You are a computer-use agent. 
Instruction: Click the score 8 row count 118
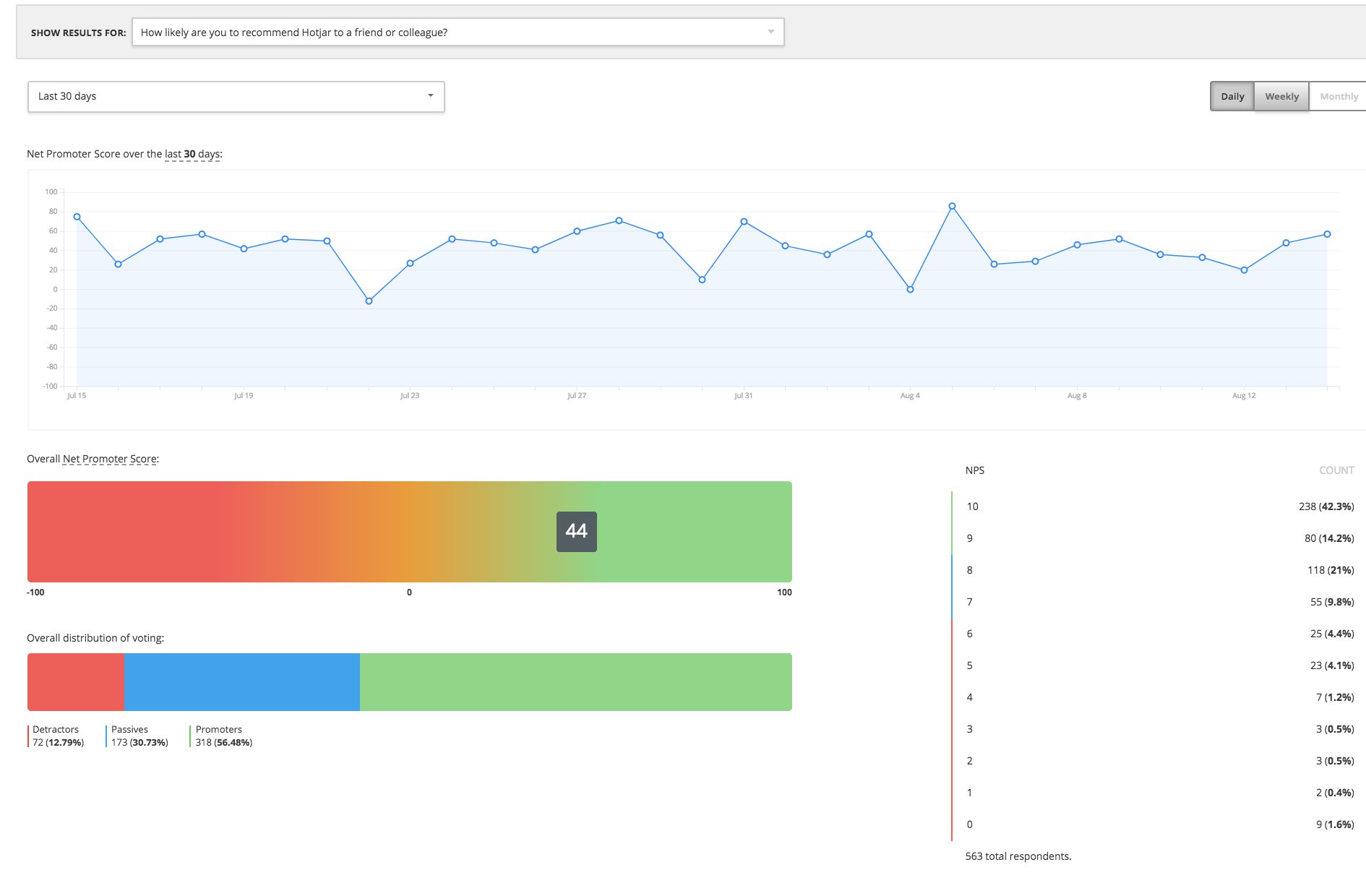click(x=1330, y=570)
